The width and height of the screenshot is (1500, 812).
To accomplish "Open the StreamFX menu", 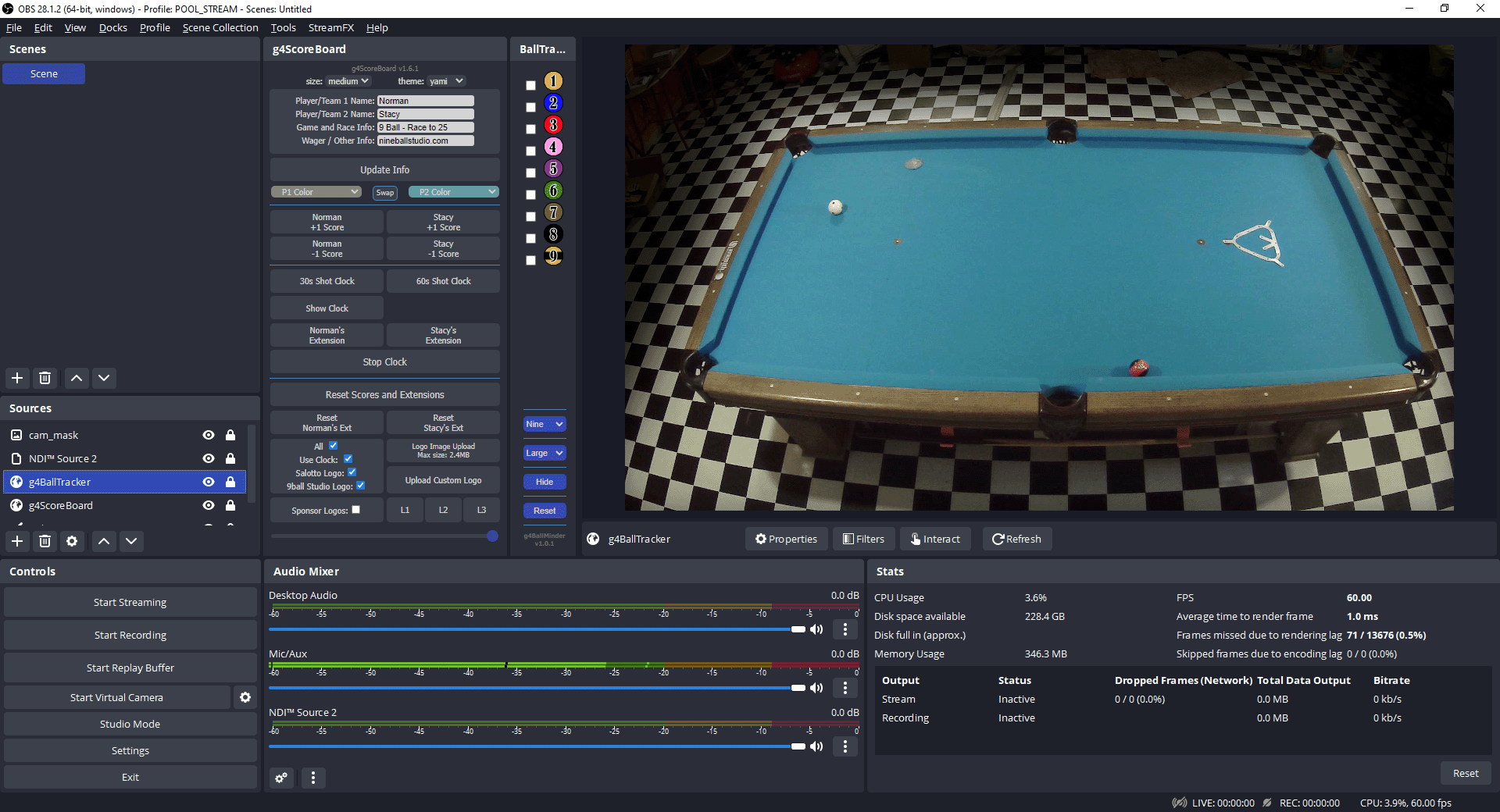I will coord(331,27).
